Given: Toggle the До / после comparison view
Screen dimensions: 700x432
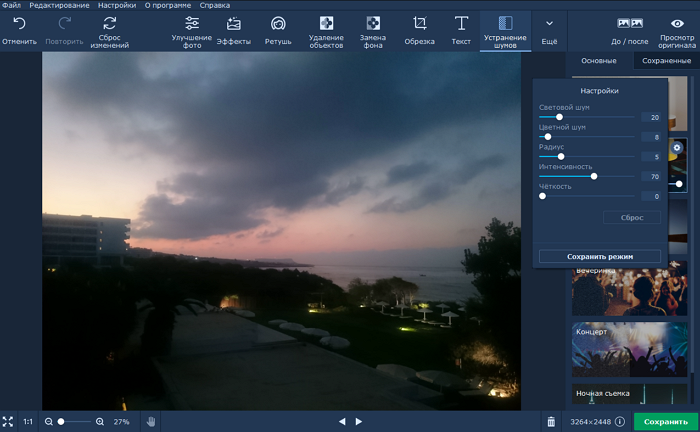Looking at the screenshot, I should point(629,29).
